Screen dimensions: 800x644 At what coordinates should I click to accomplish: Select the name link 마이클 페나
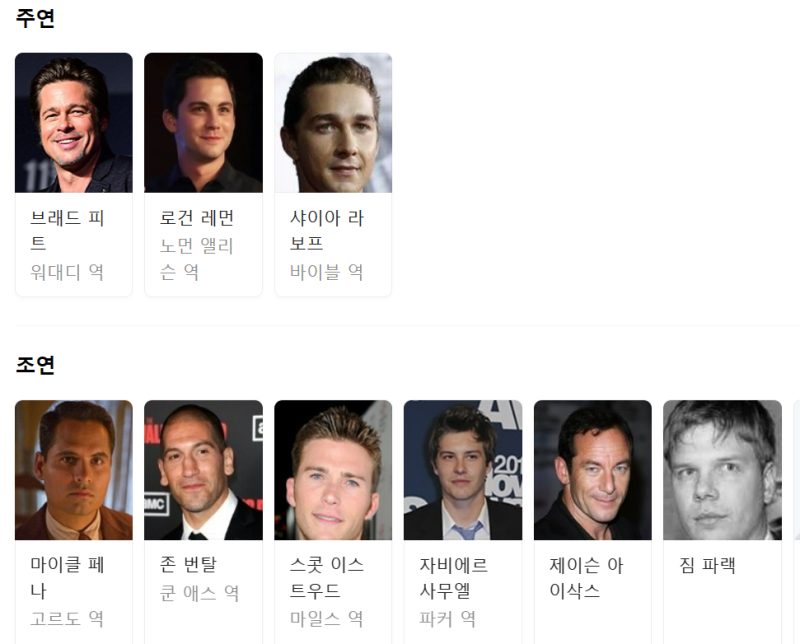(x=67, y=578)
